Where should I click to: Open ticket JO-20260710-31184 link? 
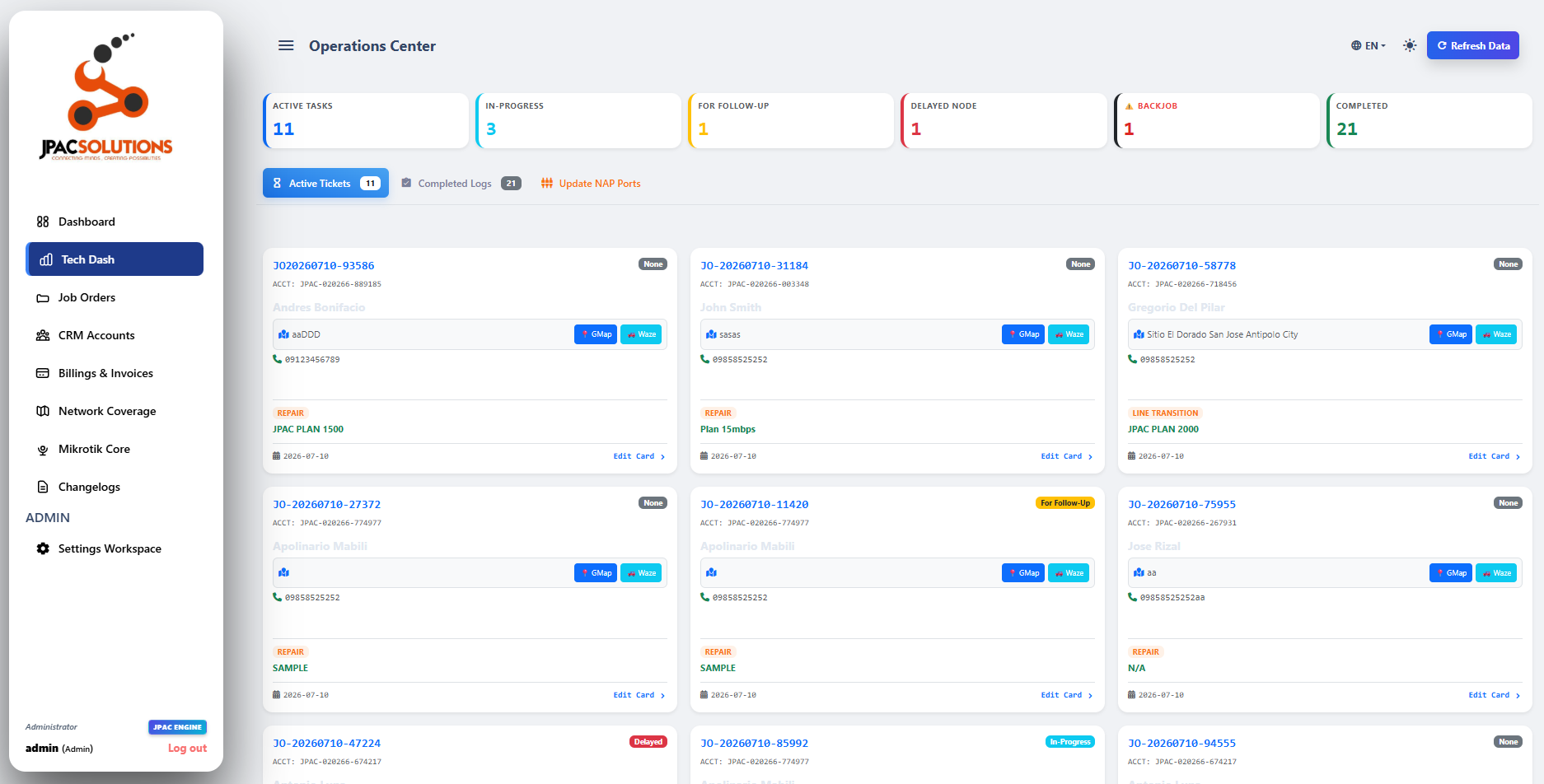point(754,265)
